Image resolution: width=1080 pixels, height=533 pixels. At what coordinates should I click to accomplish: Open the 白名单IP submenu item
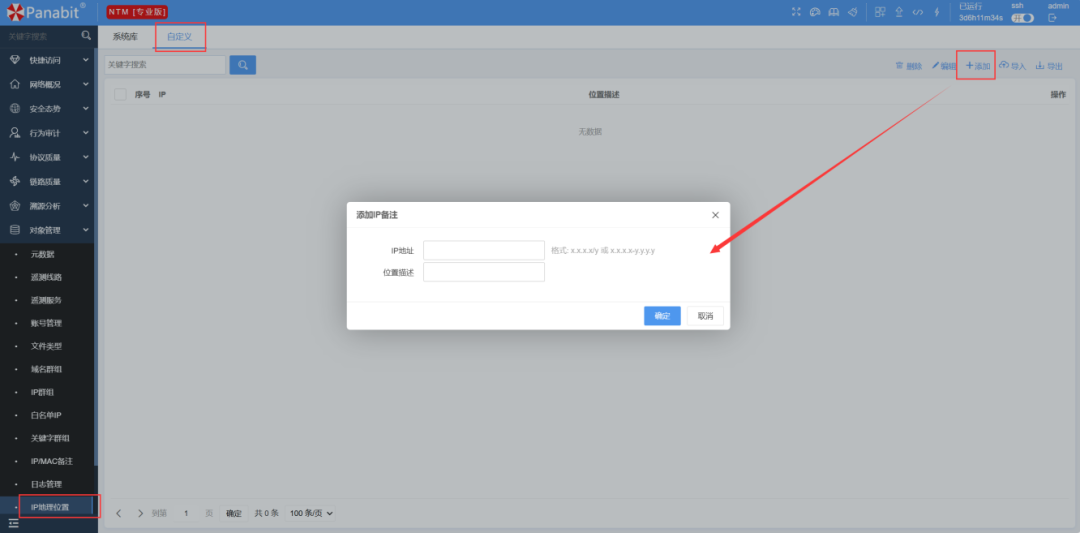(47, 415)
